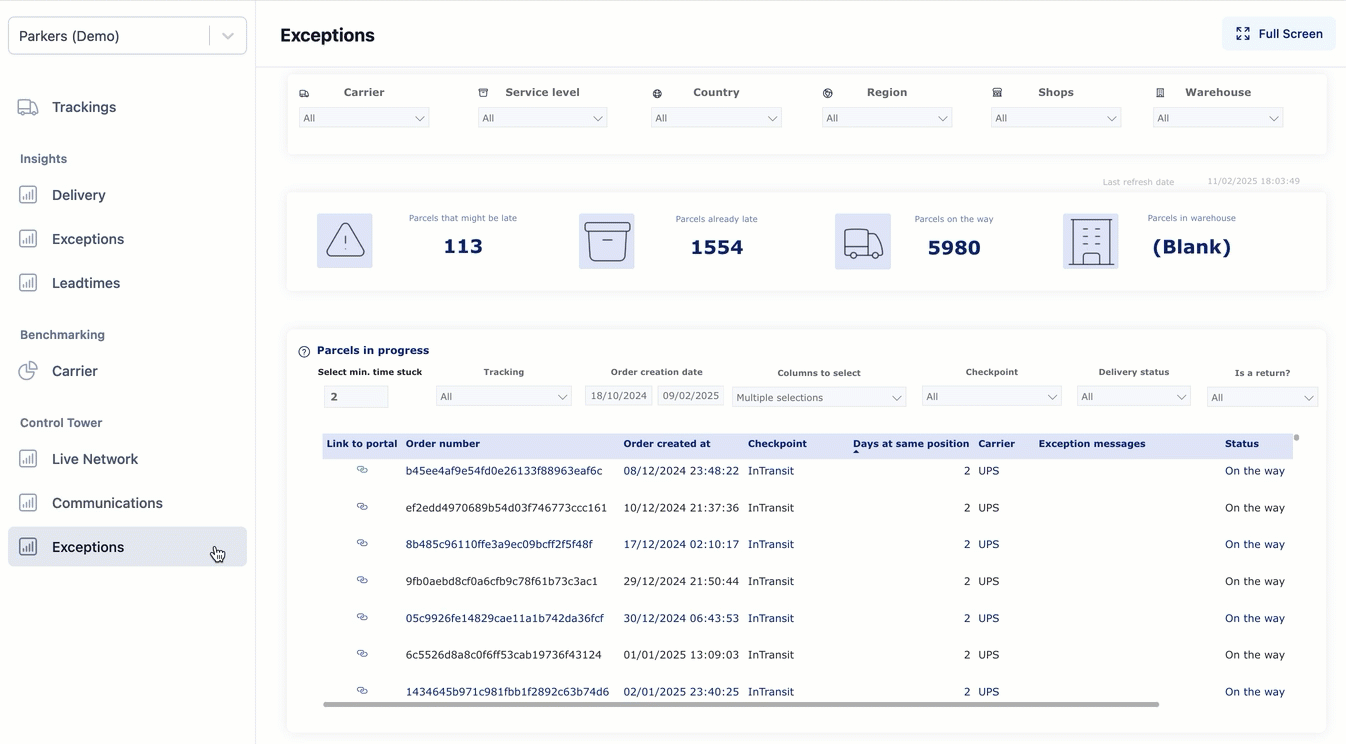Viewport: 1346px width, 744px height.
Task: Click the warning triangle parcels icon
Action: tap(344, 240)
